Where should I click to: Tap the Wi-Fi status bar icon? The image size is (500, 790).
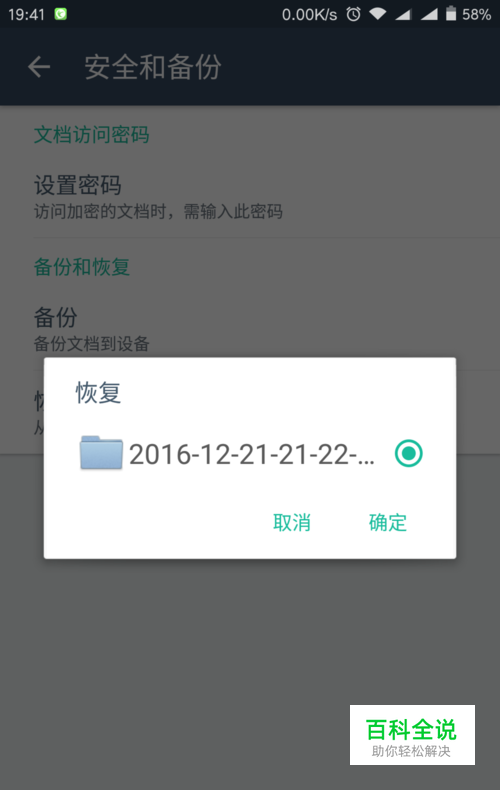(x=378, y=14)
